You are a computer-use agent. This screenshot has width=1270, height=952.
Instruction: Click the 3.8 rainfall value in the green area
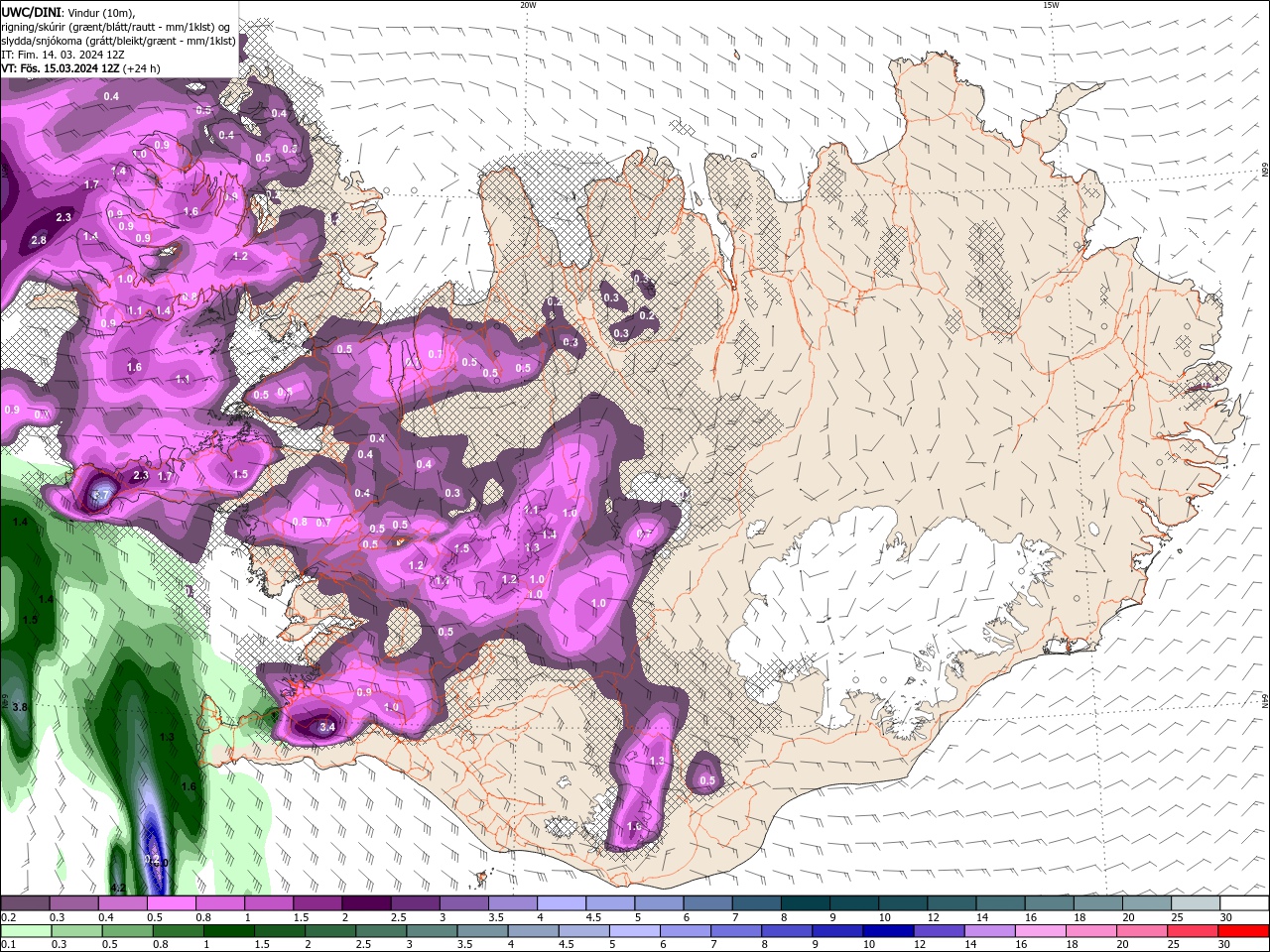tap(19, 707)
